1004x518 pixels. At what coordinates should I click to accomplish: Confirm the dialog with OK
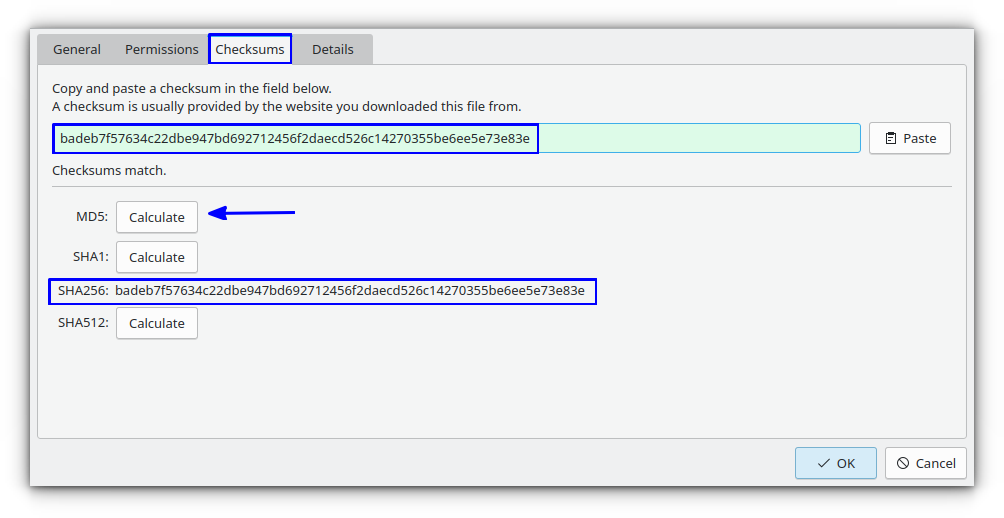point(836,463)
